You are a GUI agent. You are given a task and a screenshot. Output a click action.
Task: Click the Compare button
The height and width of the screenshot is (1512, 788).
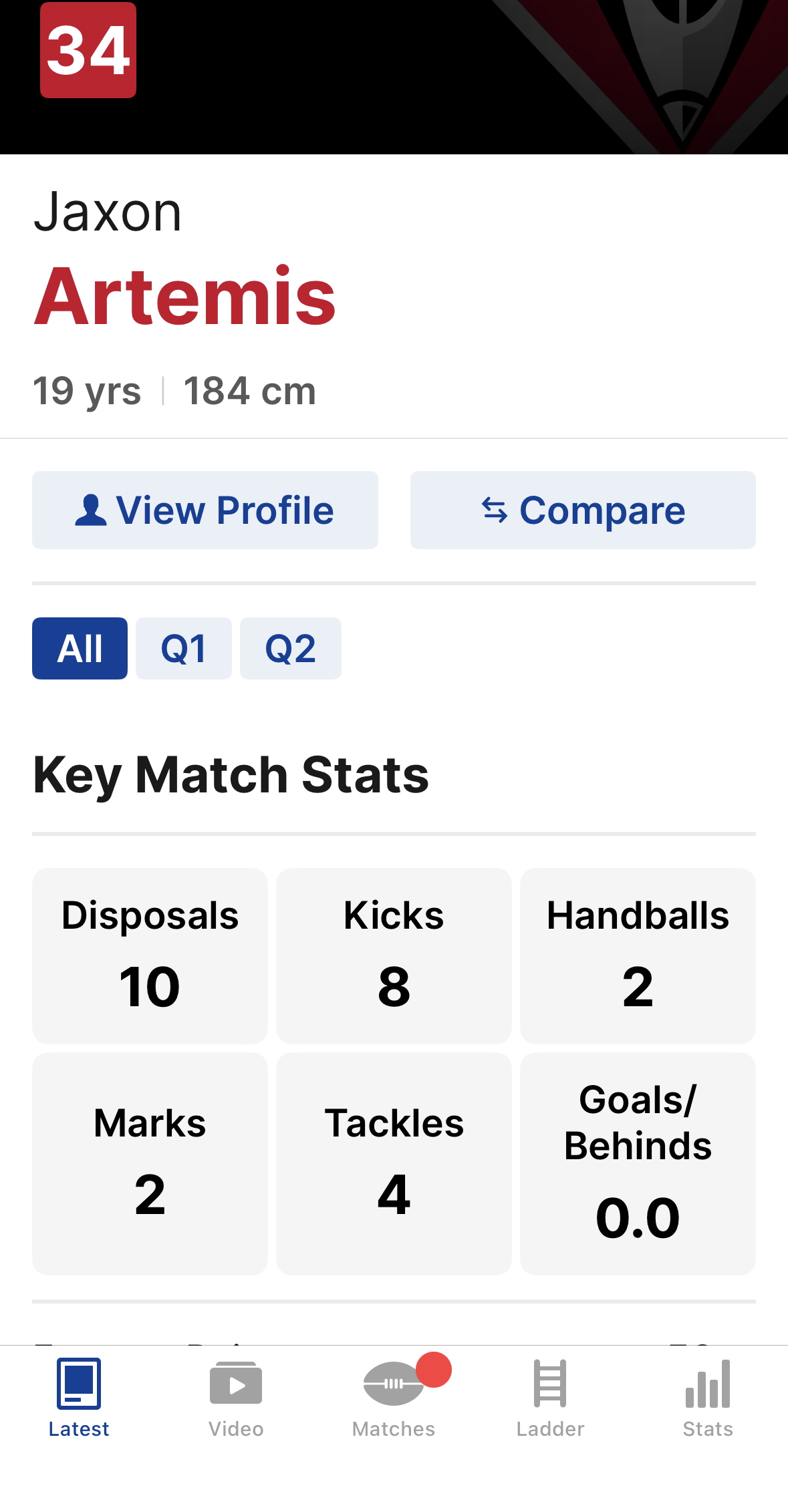point(583,510)
